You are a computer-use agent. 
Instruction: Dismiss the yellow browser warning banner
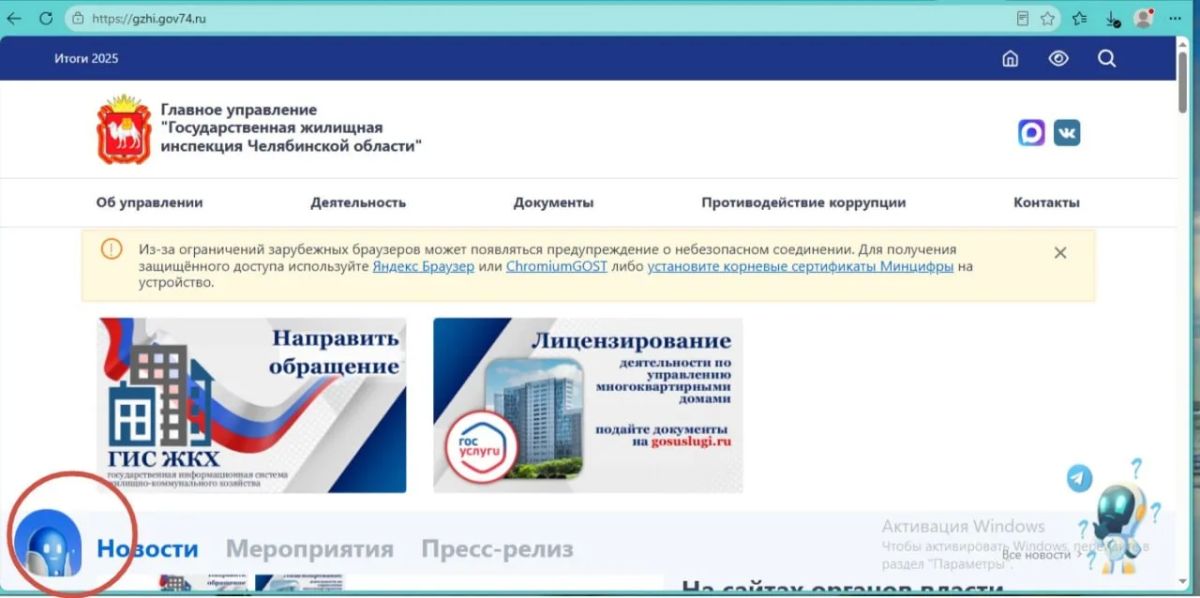click(1060, 253)
